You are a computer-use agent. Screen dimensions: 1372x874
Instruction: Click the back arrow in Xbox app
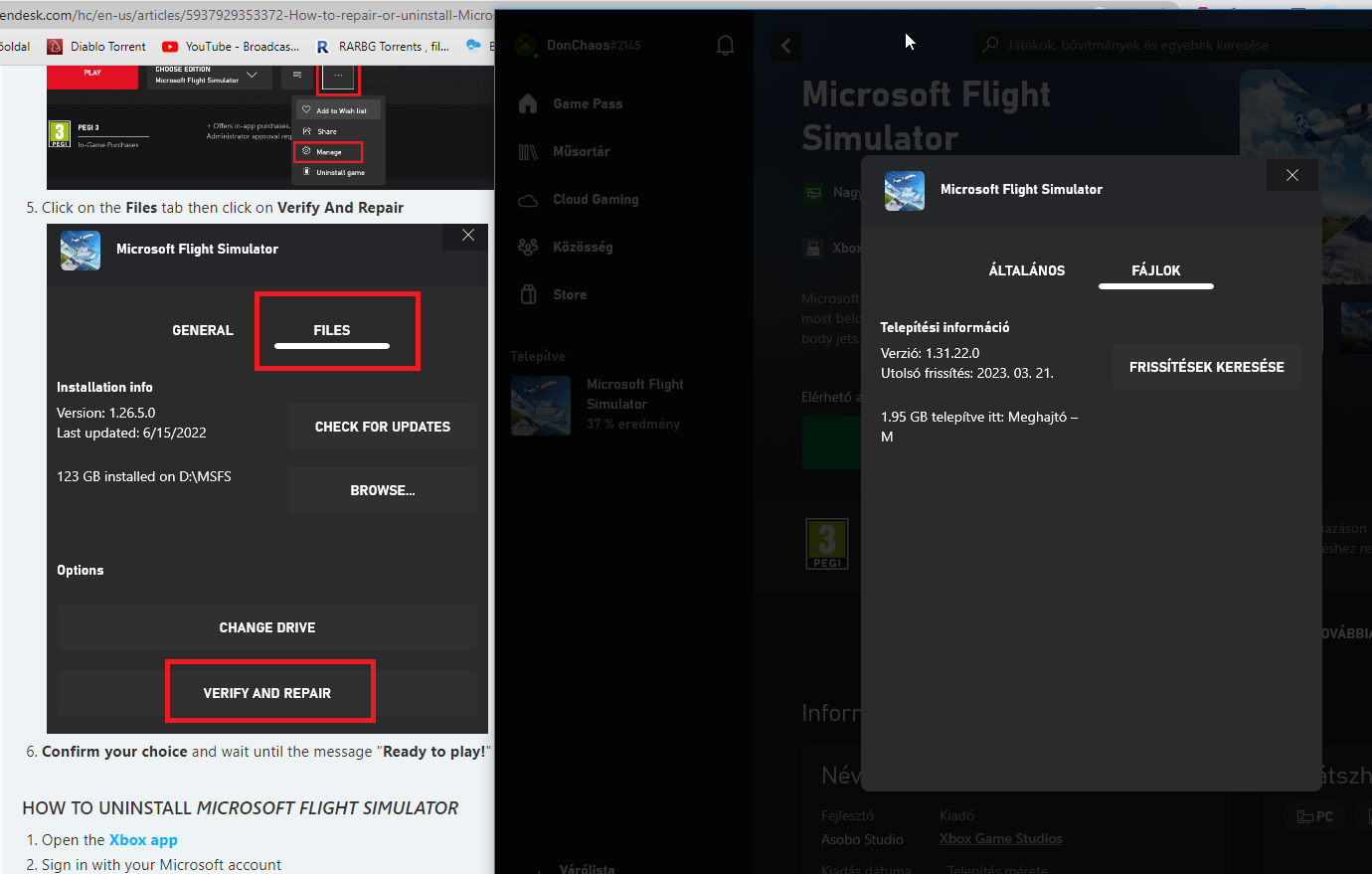click(x=786, y=46)
